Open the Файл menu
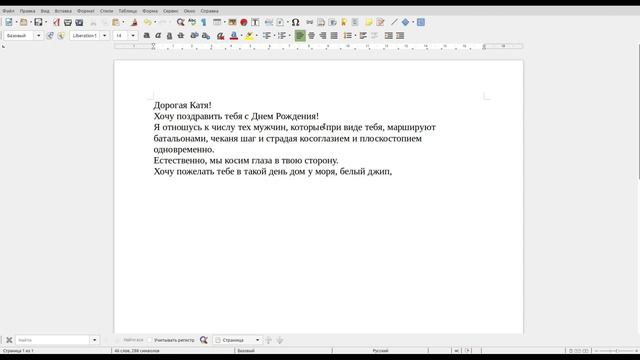The width and height of the screenshot is (640, 360). point(8,11)
